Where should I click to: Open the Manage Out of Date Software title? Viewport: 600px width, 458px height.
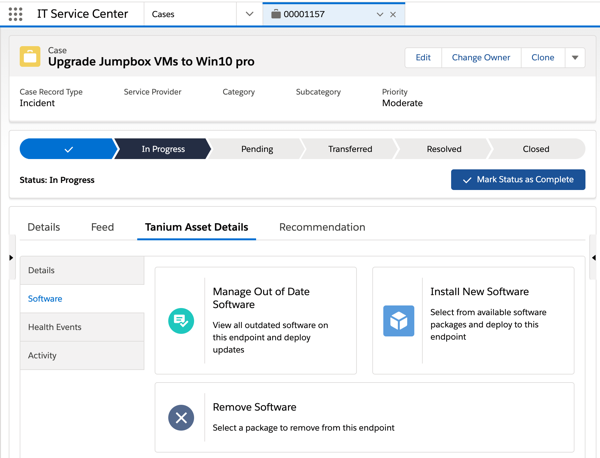[261, 298]
